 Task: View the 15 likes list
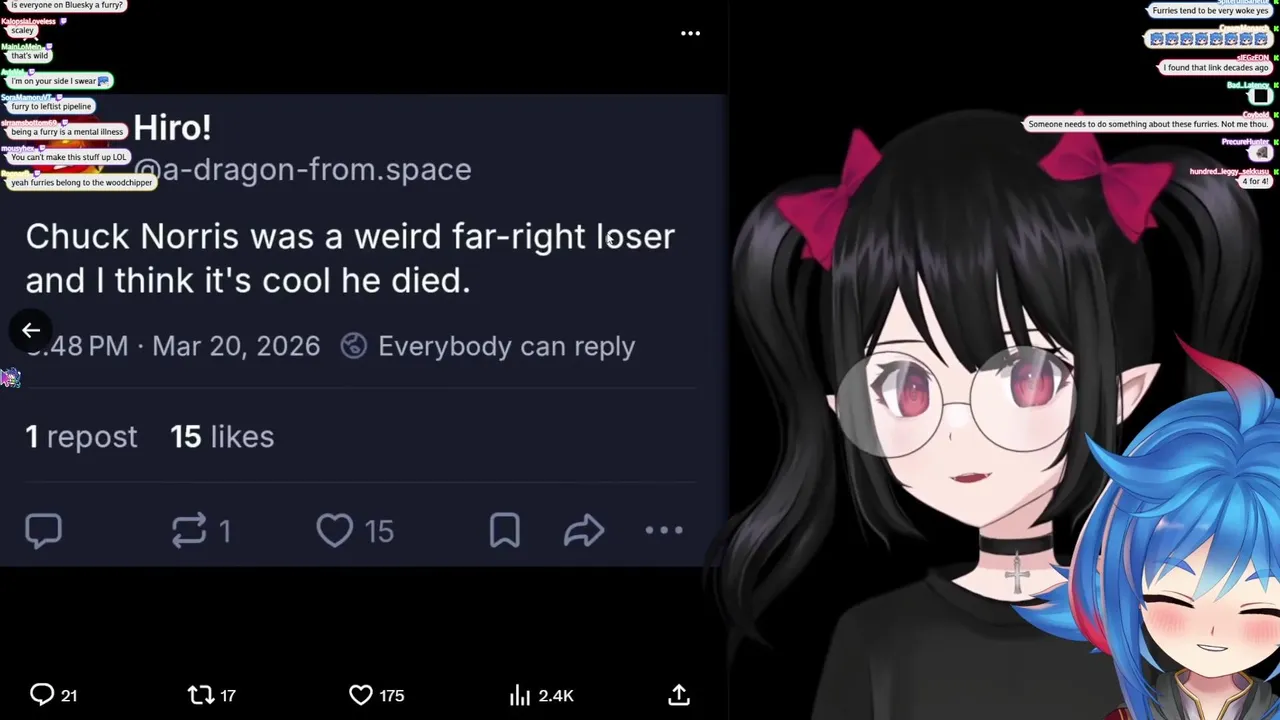click(222, 436)
